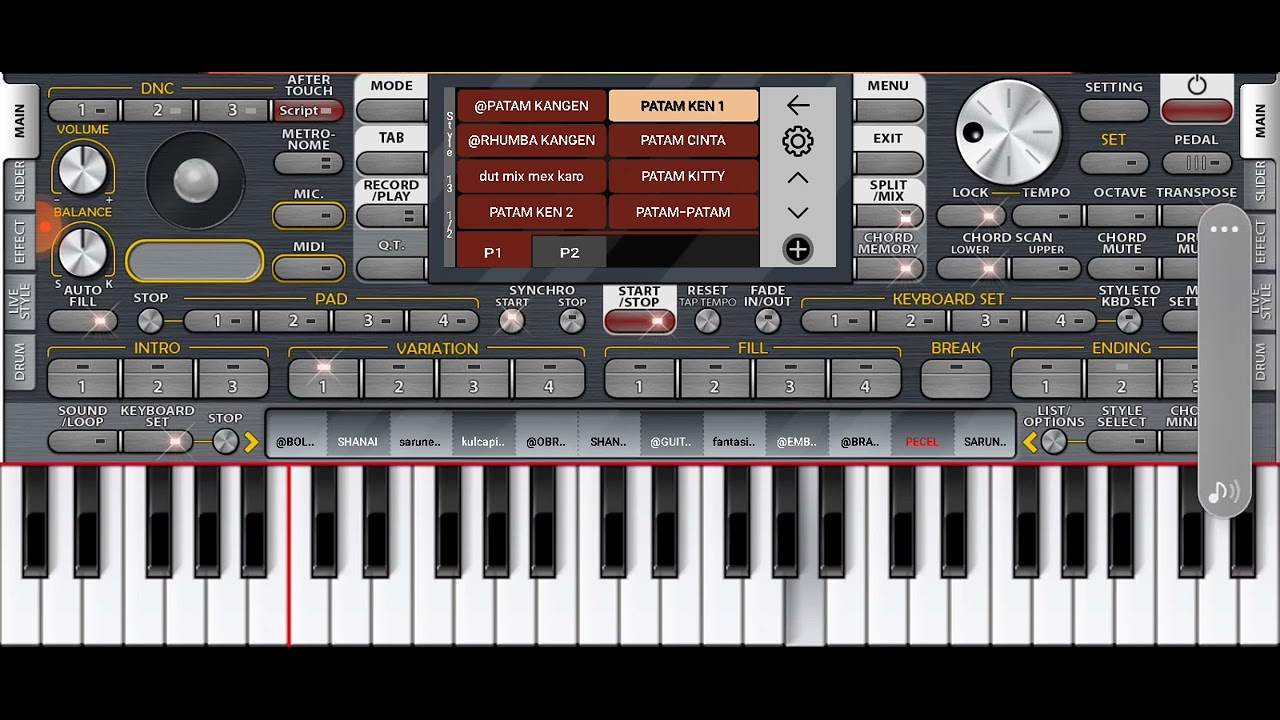This screenshot has height=720, width=1280.
Task: Select the @RHUMBA KANGEN style
Action: point(531,141)
